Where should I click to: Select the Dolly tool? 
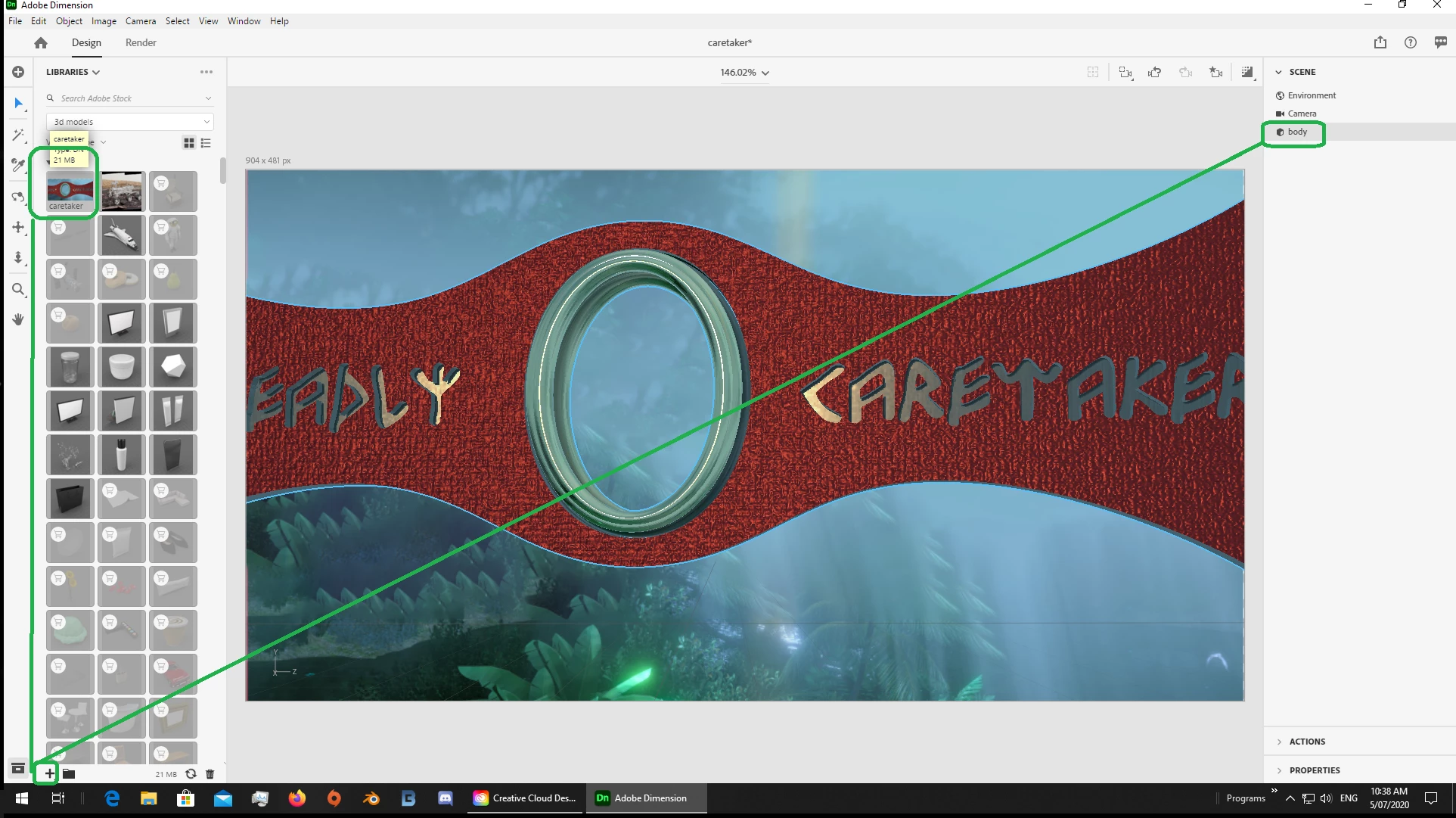[18, 258]
